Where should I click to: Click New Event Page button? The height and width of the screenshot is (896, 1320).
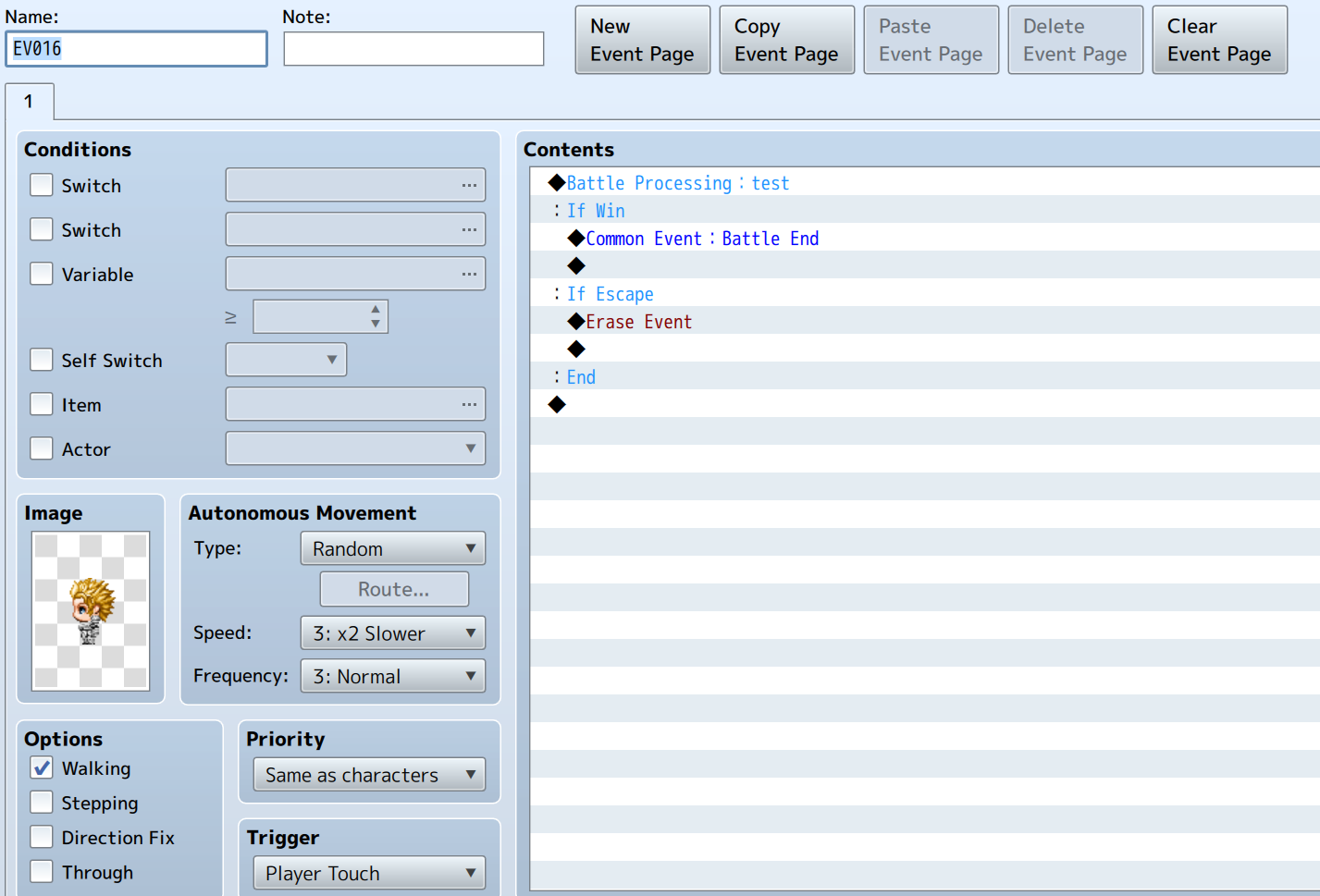point(643,40)
